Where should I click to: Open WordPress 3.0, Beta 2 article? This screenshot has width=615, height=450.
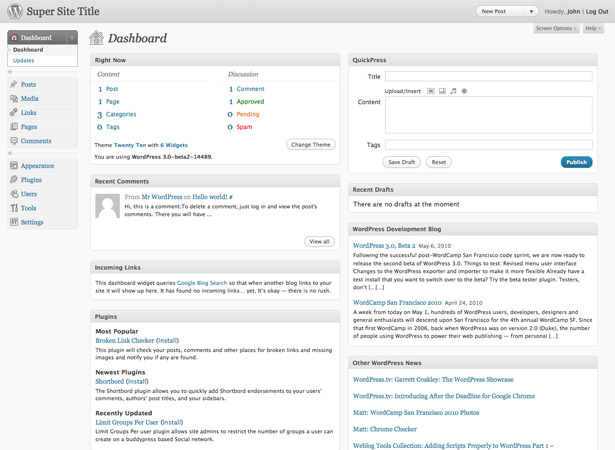tap(384, 245)
